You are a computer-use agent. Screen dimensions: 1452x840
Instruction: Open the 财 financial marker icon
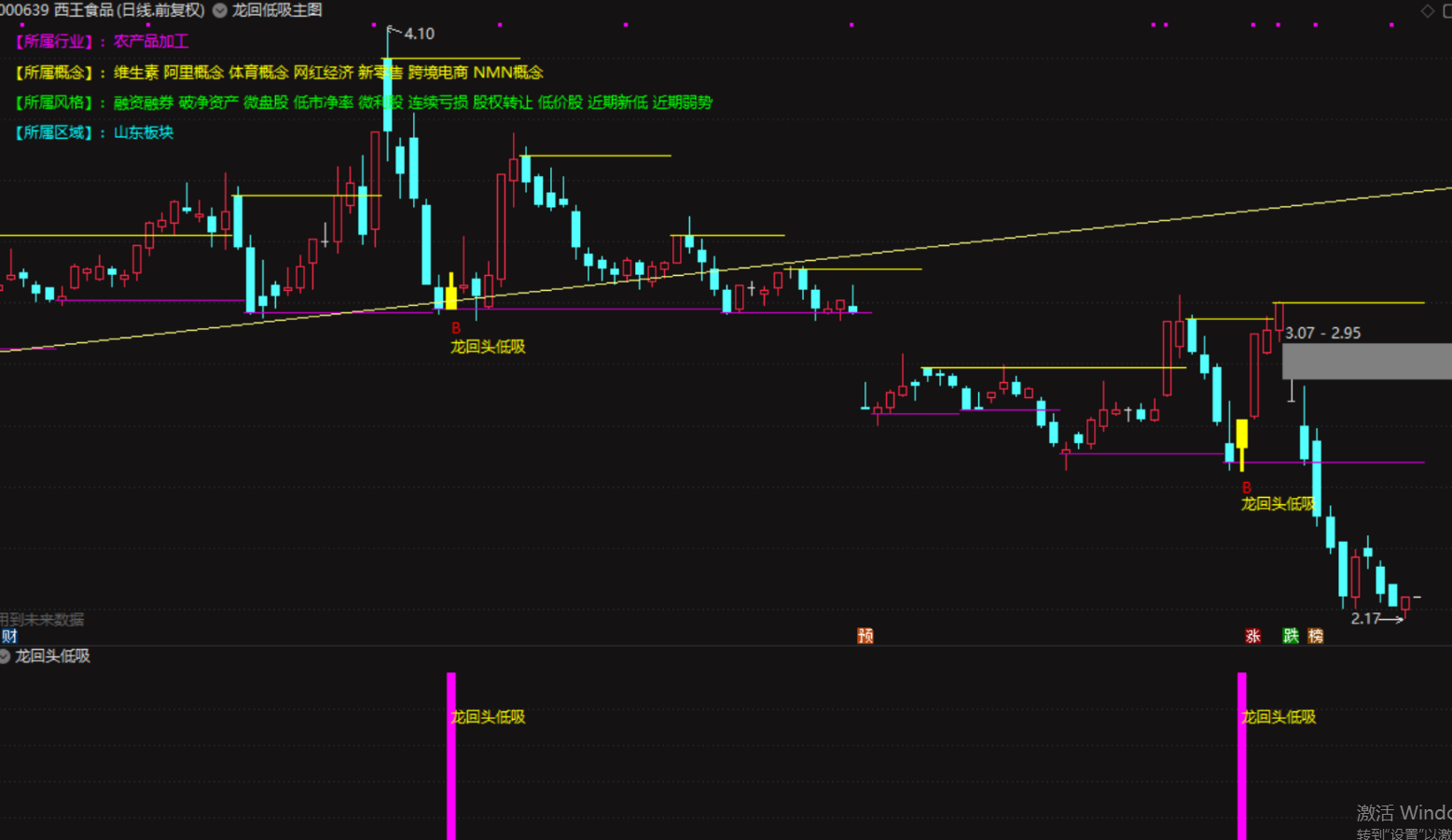click(x=8, y=636)
